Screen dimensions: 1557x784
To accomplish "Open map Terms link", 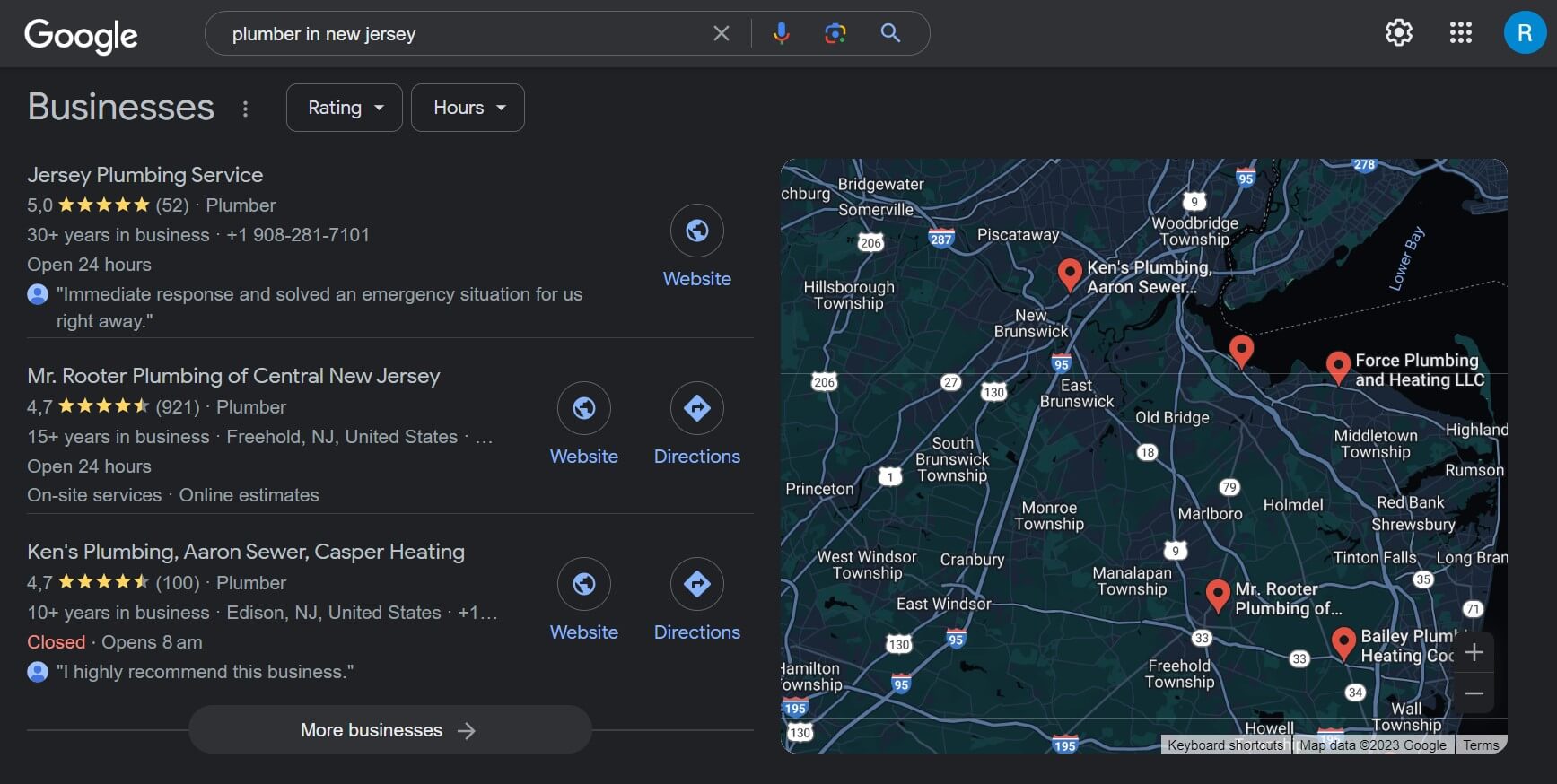I will click(x=1481, y=745).
